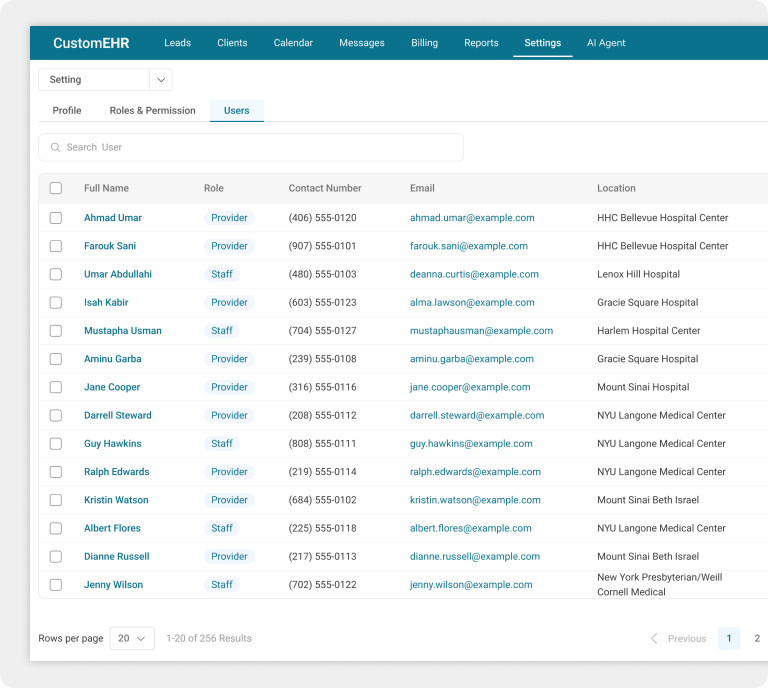Click email dianne.russell@example.com

475,557
